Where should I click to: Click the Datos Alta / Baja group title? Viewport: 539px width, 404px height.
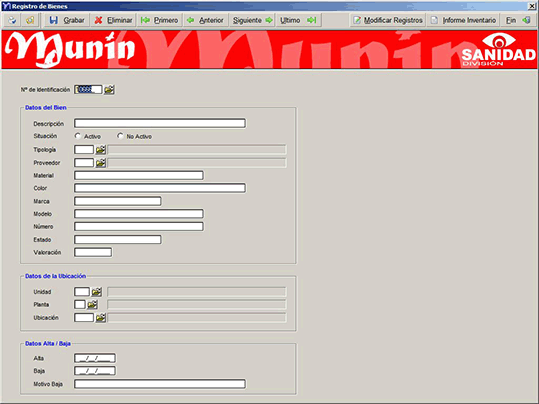[48, 343]
